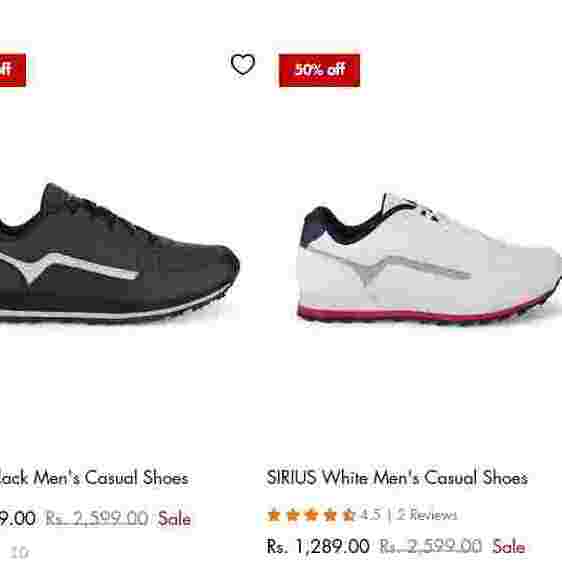
Task: Click the Rs. 1,289.00 sale price
Action: tap(318, 546)
